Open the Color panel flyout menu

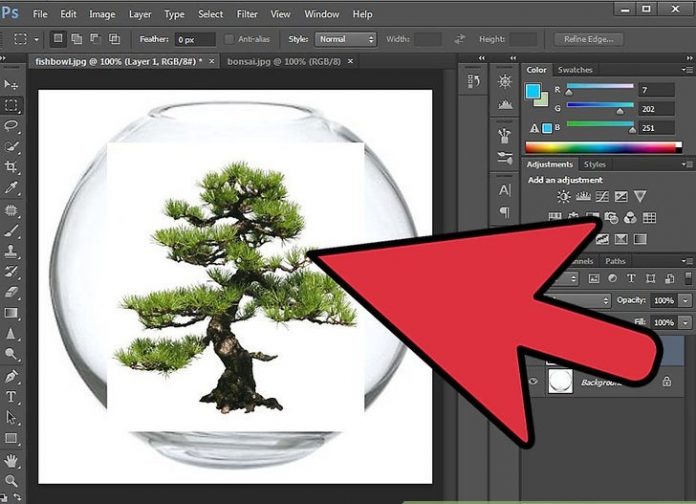687,70
